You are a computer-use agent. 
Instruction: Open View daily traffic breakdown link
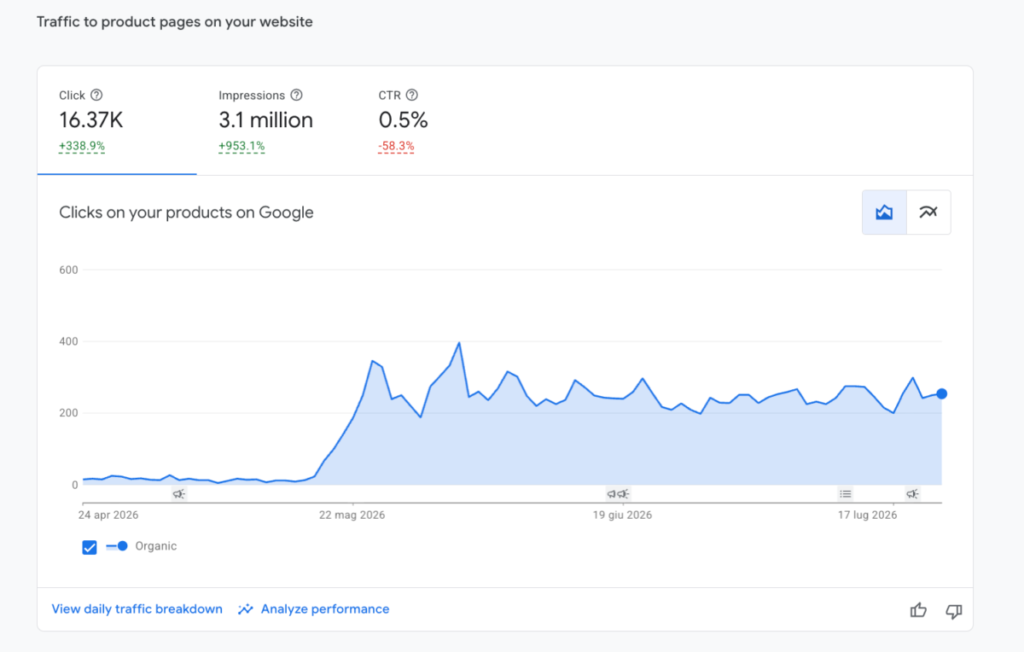(x=137, y=609)
